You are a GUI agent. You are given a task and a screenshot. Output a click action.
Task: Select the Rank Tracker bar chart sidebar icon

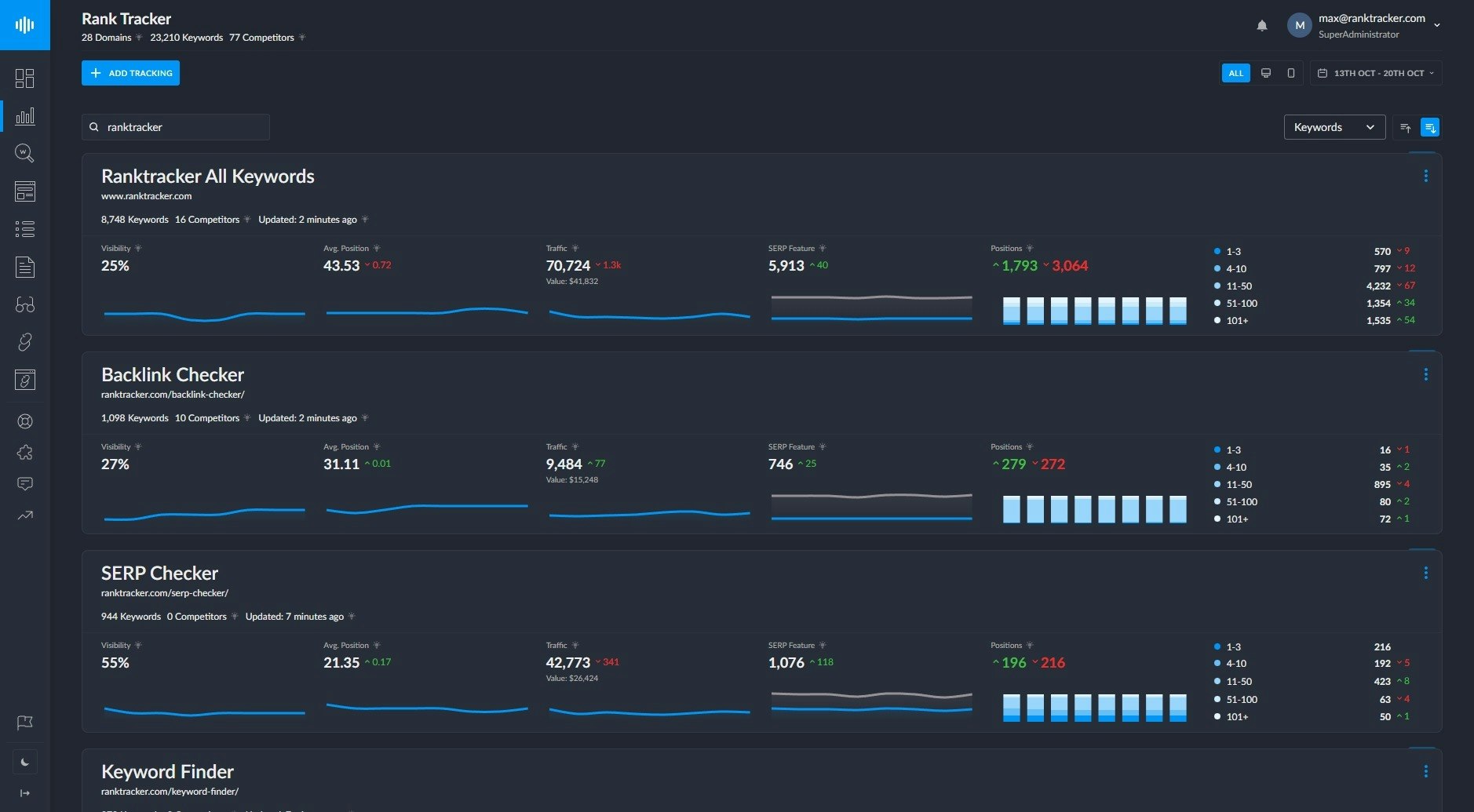(x=25, y=116)
